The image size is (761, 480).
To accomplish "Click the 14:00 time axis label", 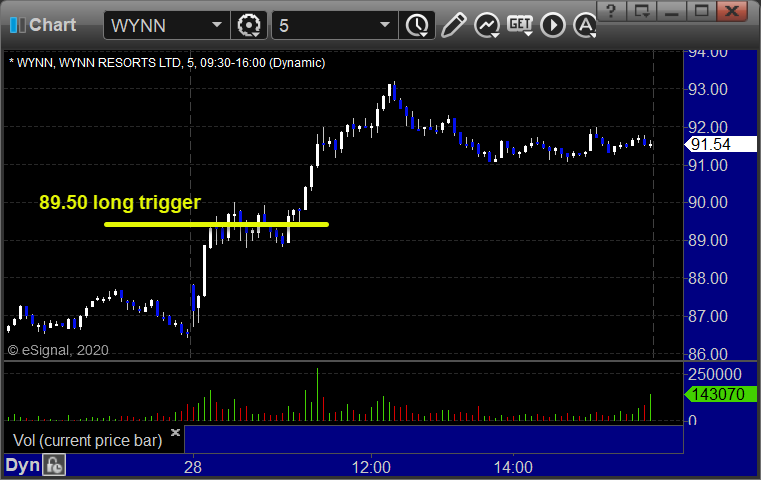I will tap(513, 467).
